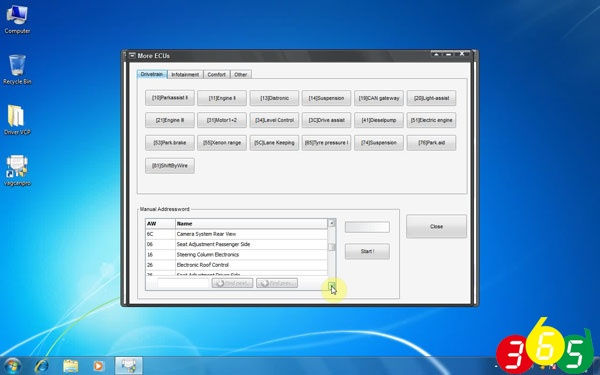Switch to the Infotainment tab
This screenshot has width=600, height=375.
coord(185,75)
